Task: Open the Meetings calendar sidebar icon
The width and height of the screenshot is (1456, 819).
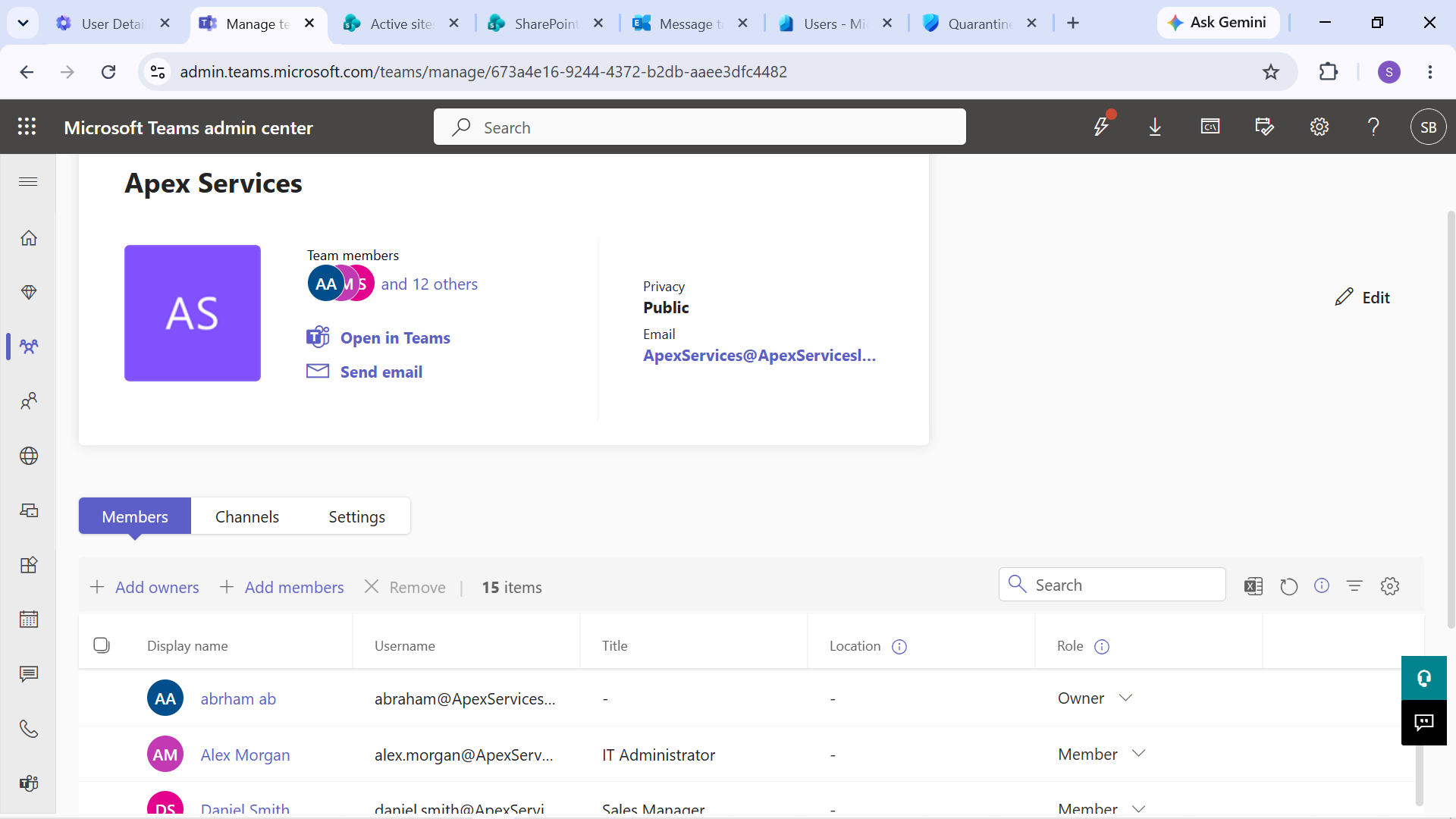Action: [x=29, y=620]
